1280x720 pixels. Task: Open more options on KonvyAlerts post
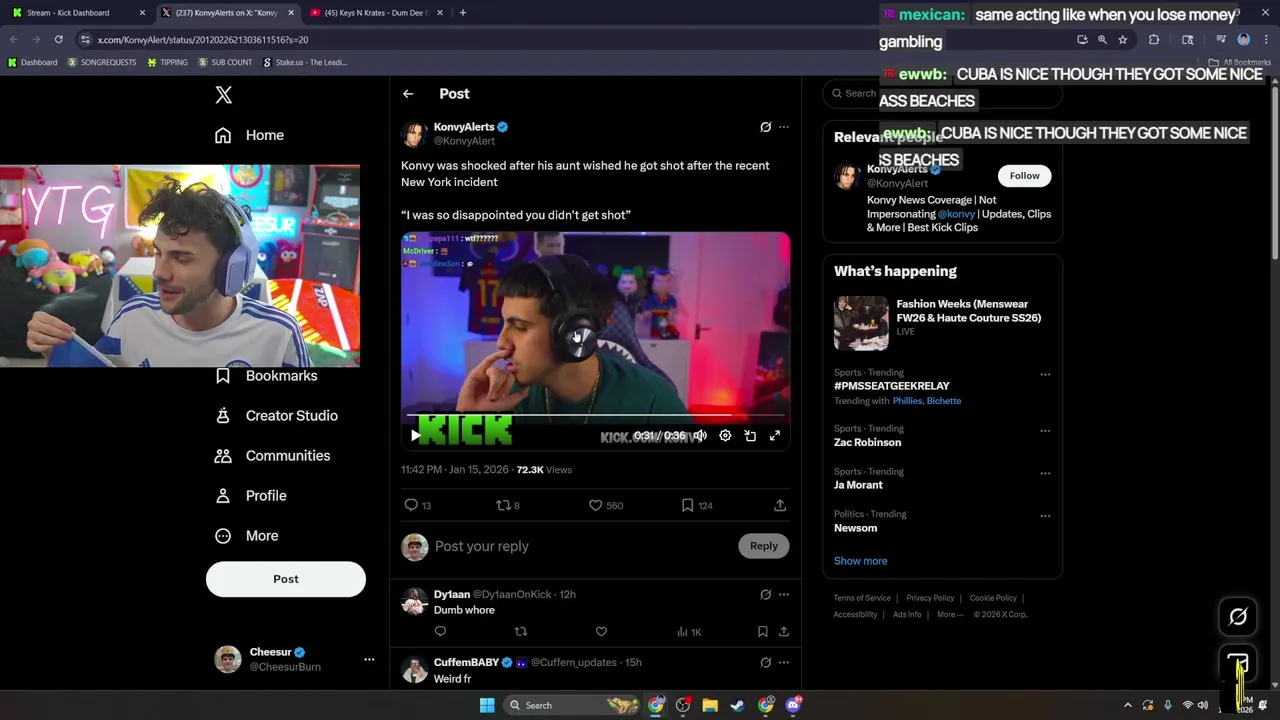pos(784,127)
